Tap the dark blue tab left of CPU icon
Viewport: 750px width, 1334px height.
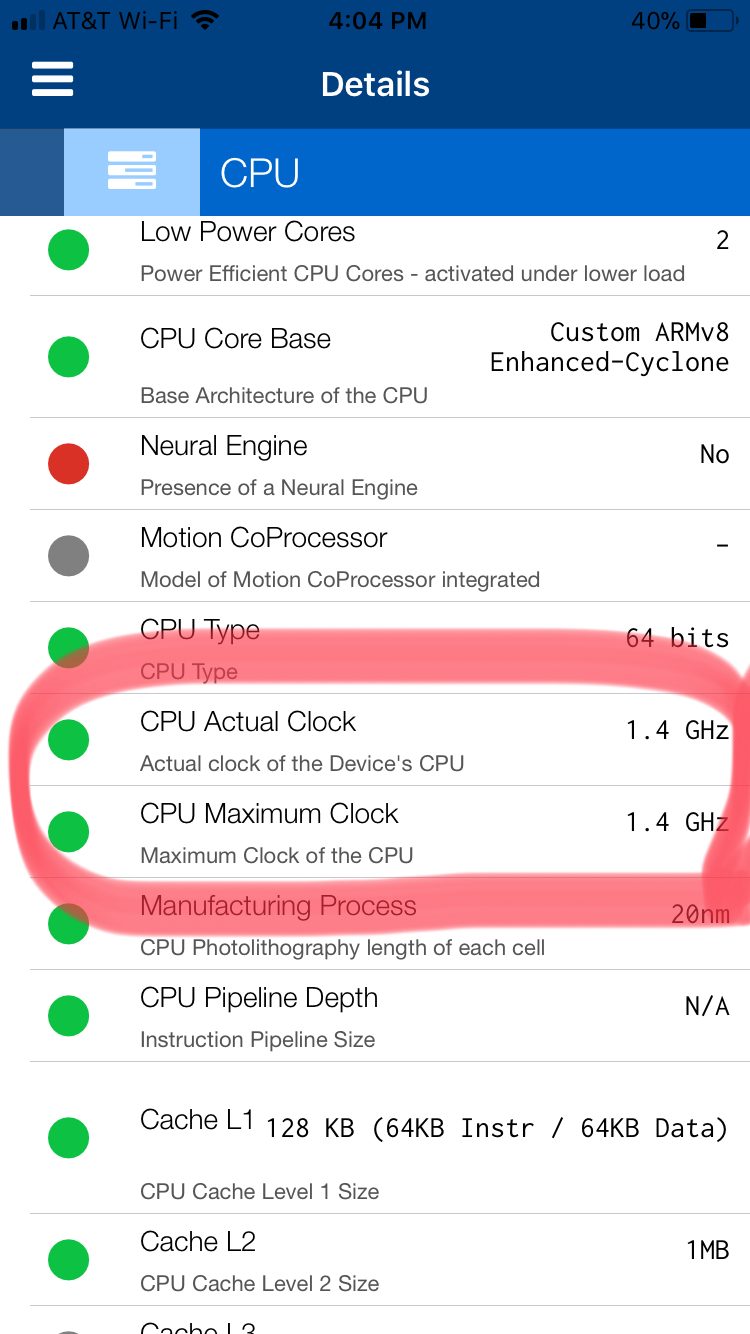coord(32,172)
